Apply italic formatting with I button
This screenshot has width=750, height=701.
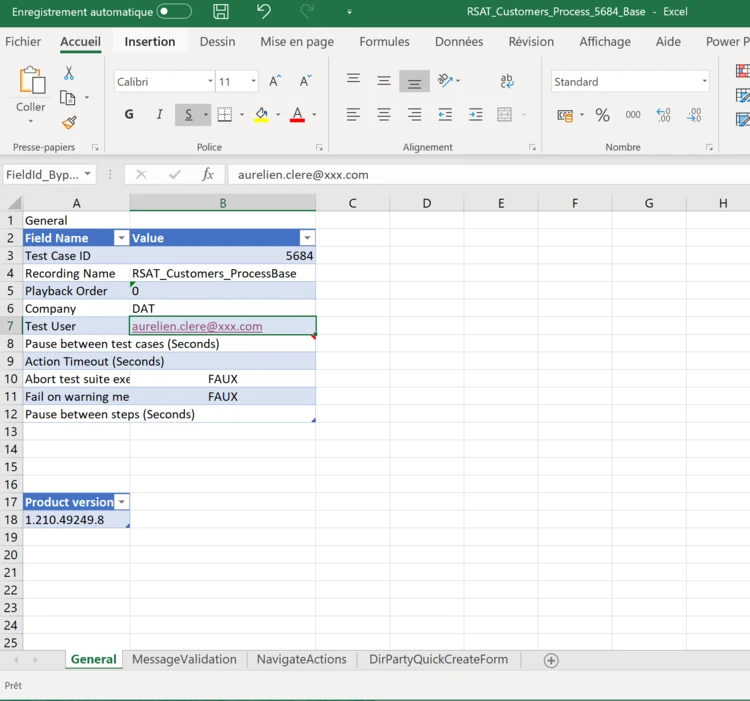(159, 115)
